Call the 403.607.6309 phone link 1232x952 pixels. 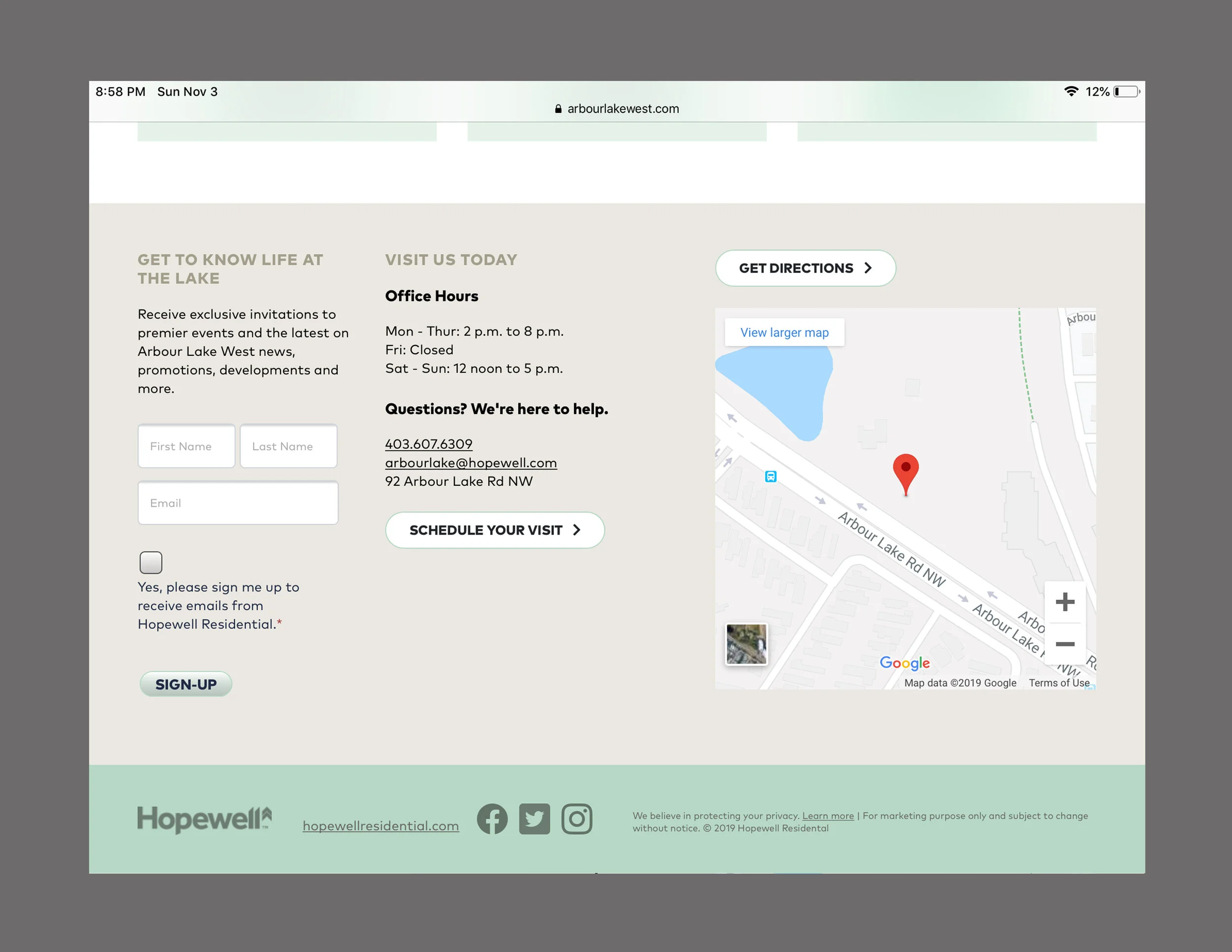coord(428,444)
